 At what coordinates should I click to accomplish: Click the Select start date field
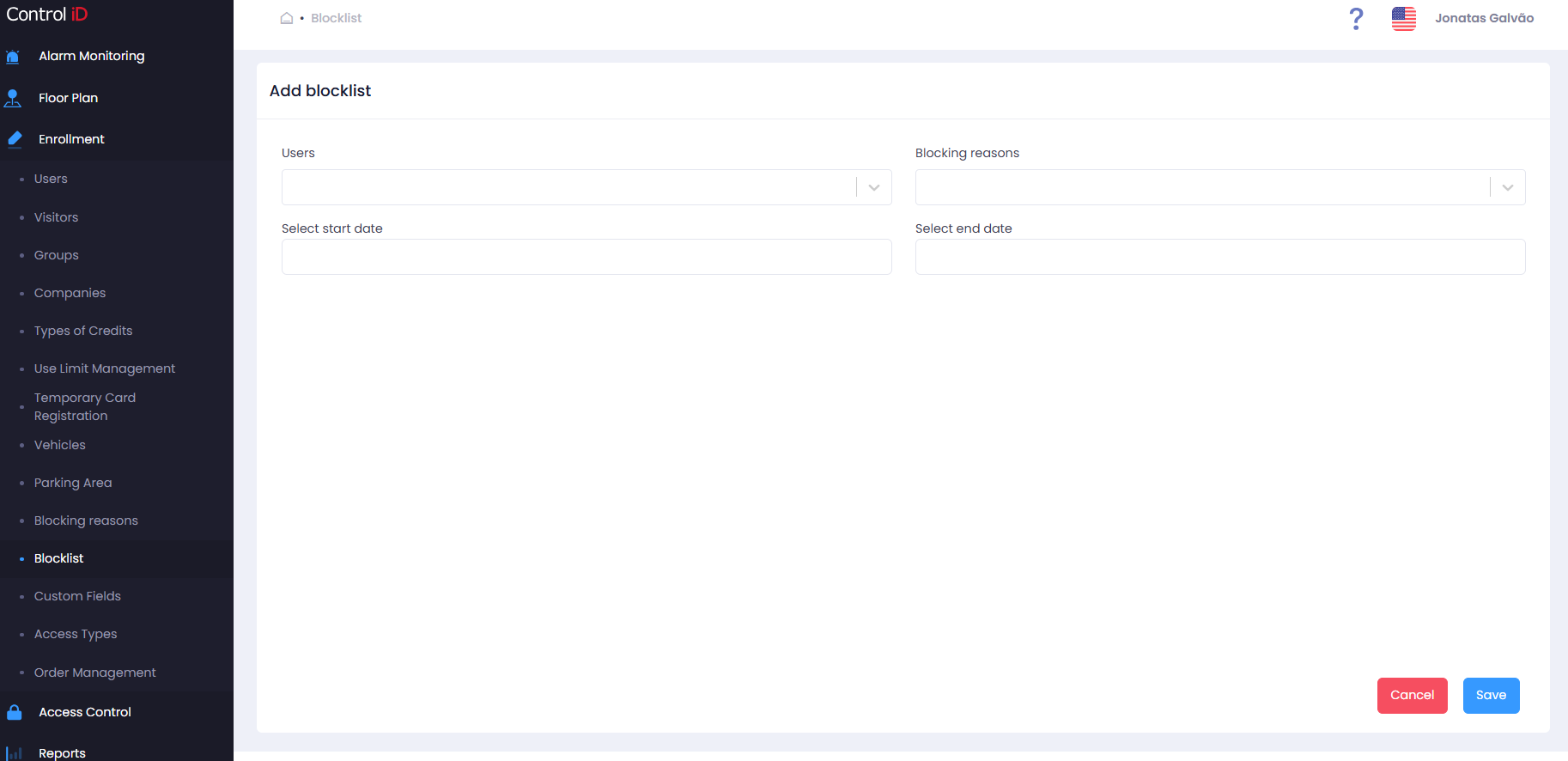[x=586, y=257]
